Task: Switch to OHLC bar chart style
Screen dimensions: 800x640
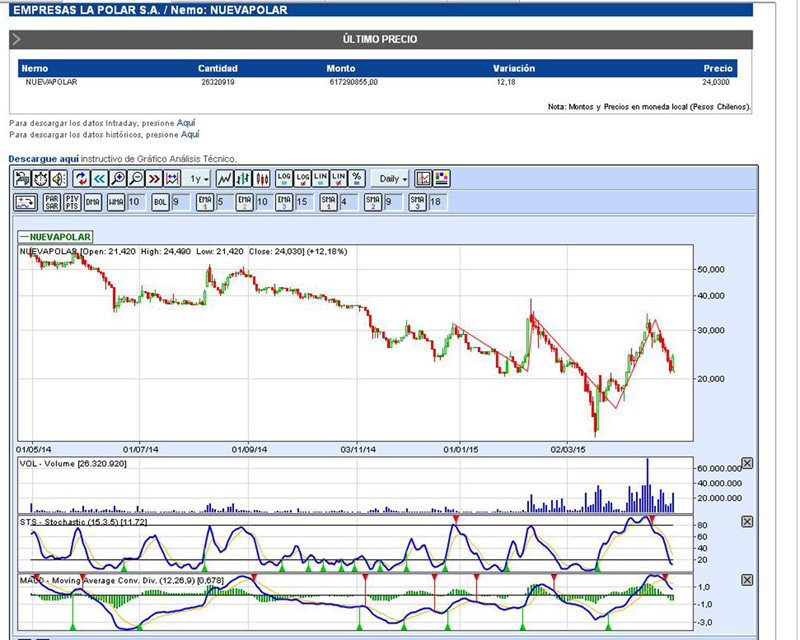Action: 243,179
